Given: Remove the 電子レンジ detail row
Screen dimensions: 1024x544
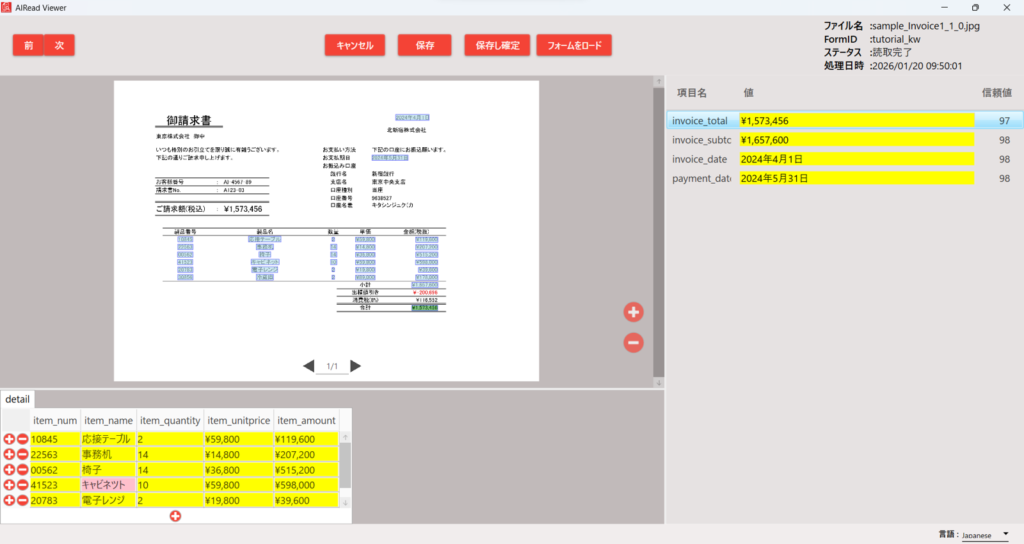Looking at the screenshot, I should pyautogui.click(x=22, y=500).
